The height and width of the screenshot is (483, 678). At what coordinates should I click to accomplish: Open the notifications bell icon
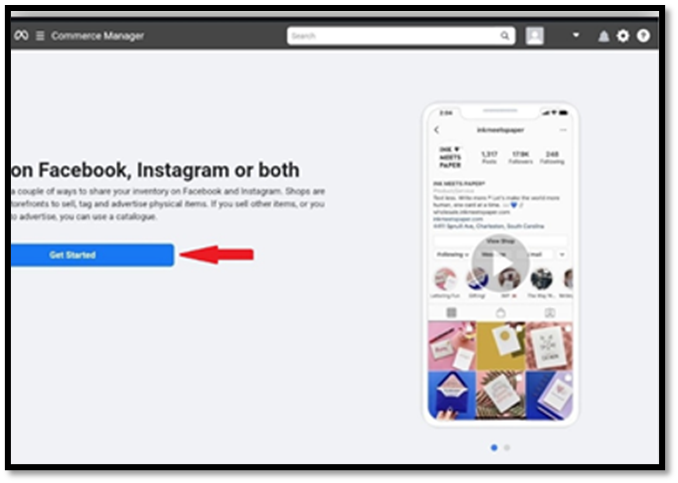coord(604,36)
